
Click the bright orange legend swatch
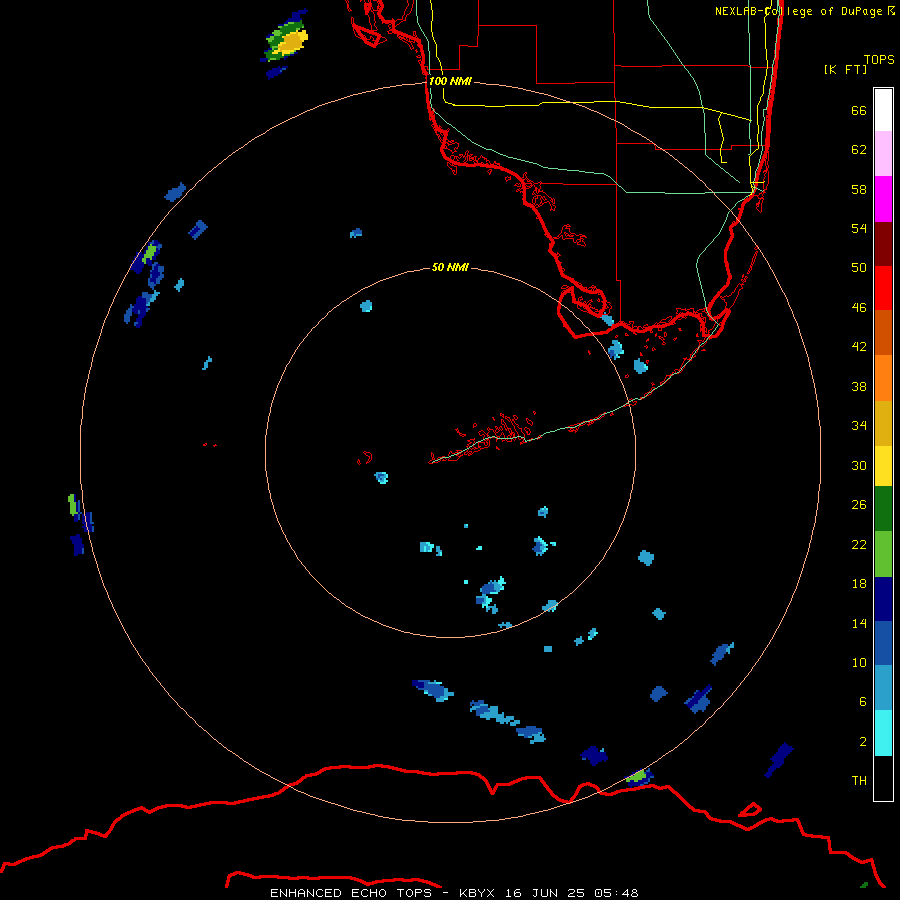tap(883, 378)
